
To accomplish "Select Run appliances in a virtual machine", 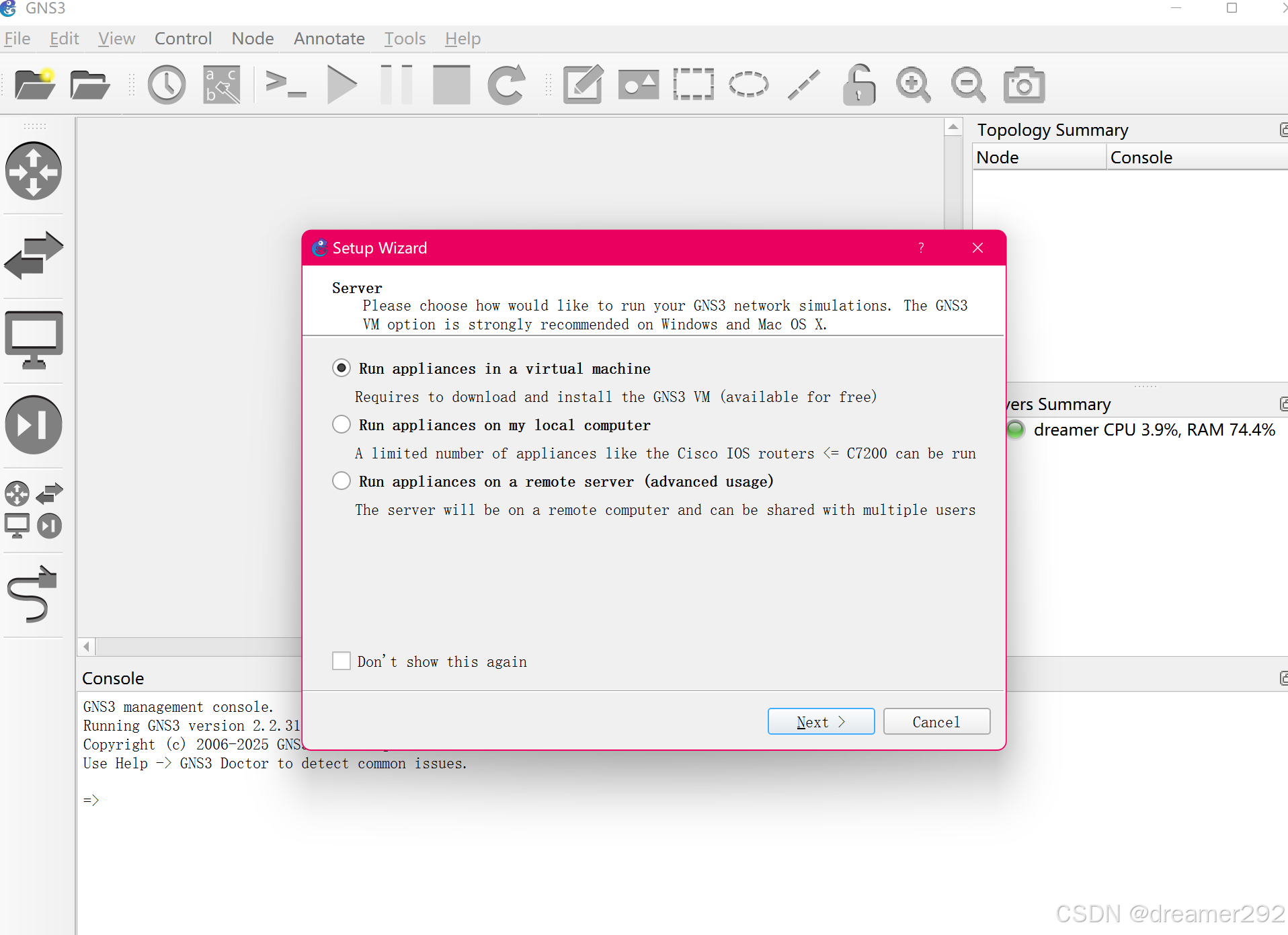I will 491,368.
